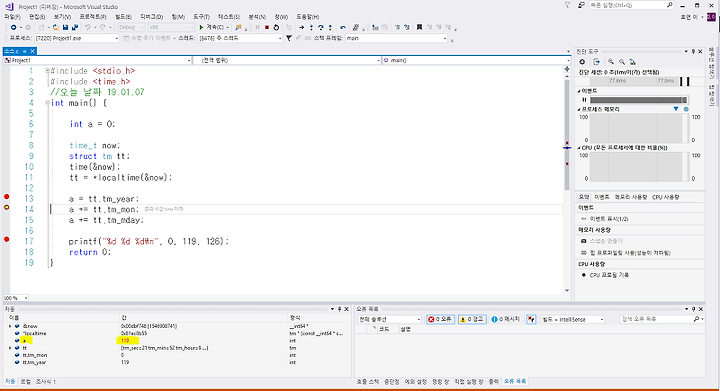
Task: Click the heap profiling enable link
Action: click(x=630, y=253)
